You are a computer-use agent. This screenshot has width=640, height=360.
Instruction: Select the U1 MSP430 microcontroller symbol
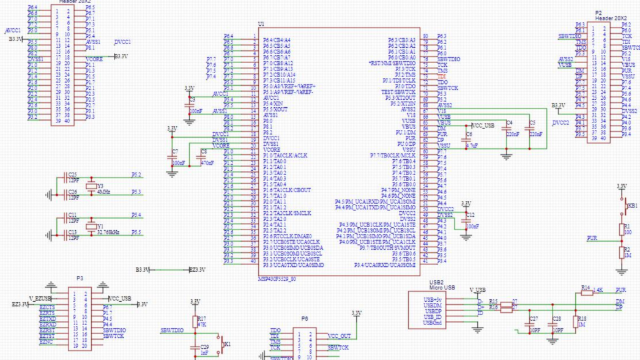pyautogui.click(x=339, y=151)
